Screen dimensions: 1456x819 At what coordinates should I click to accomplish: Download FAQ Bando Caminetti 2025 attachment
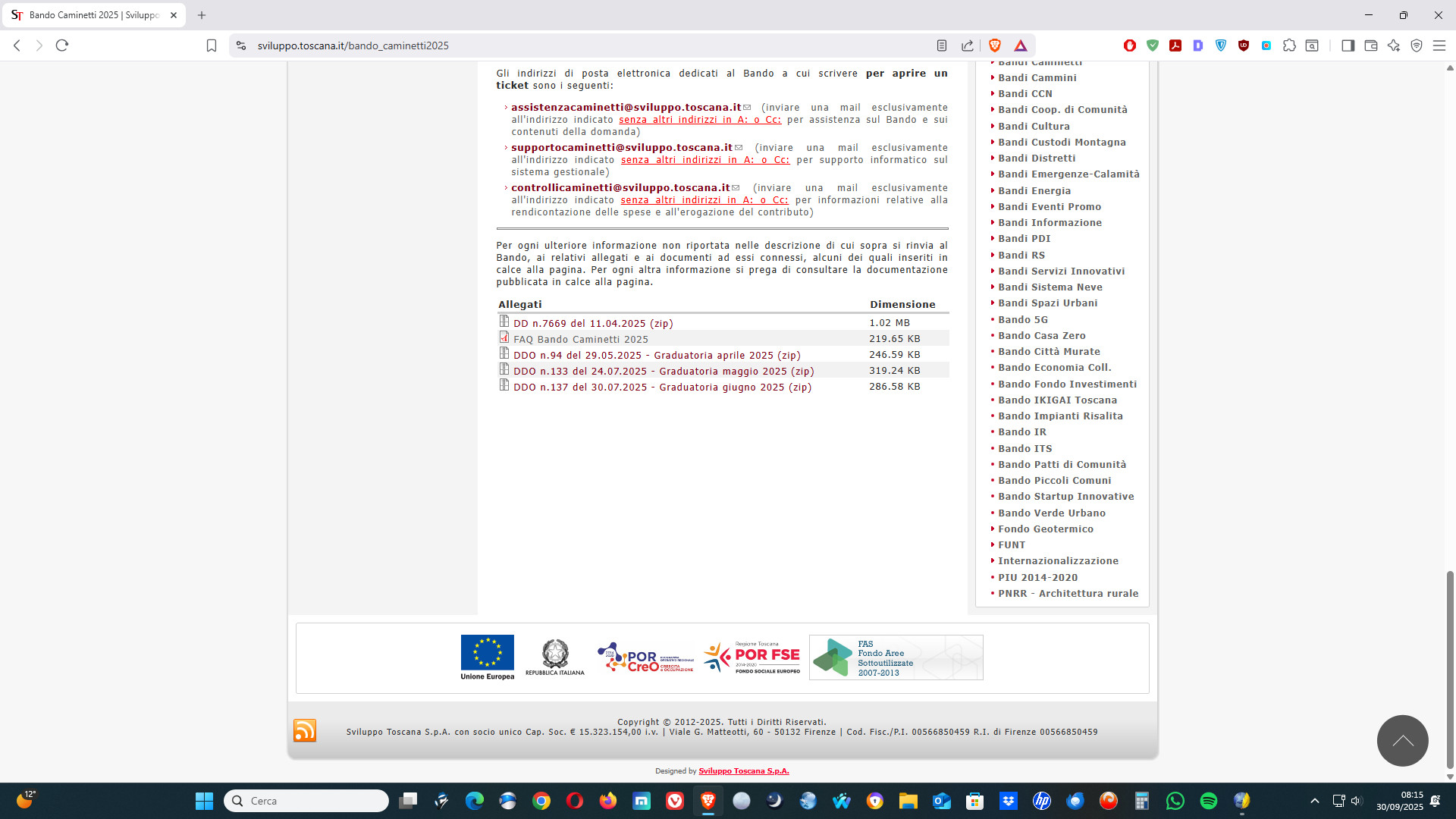point(580,339)
